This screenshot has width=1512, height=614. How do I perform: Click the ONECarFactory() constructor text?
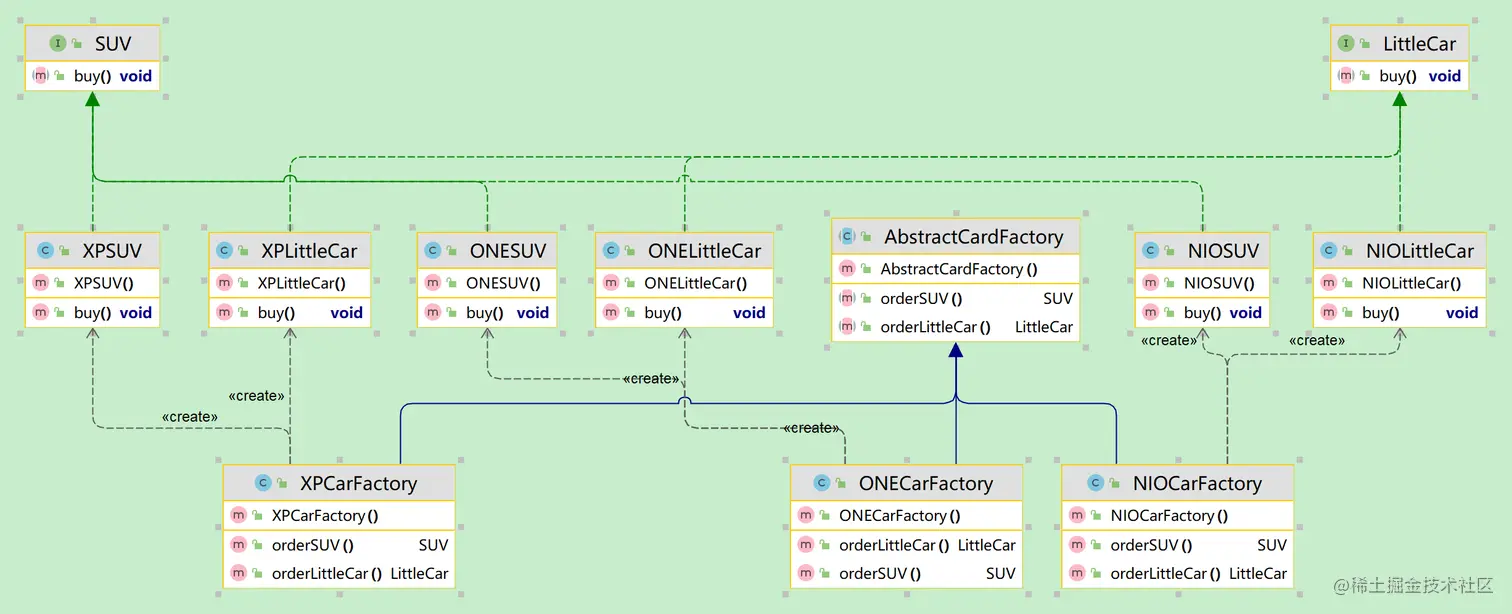(x=900, y=516)
